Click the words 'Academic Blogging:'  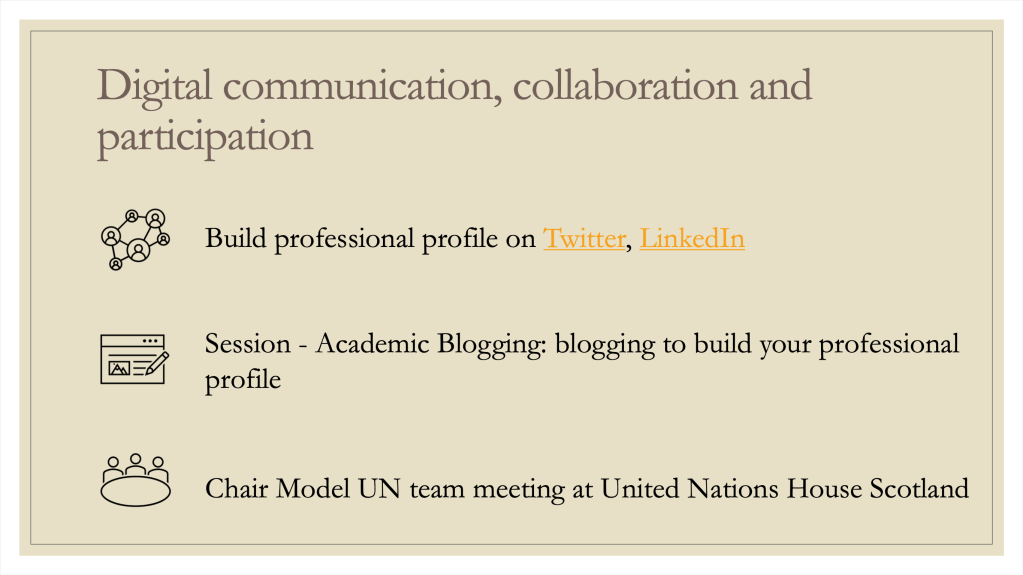pyautogui.click(x=431, y=345)
